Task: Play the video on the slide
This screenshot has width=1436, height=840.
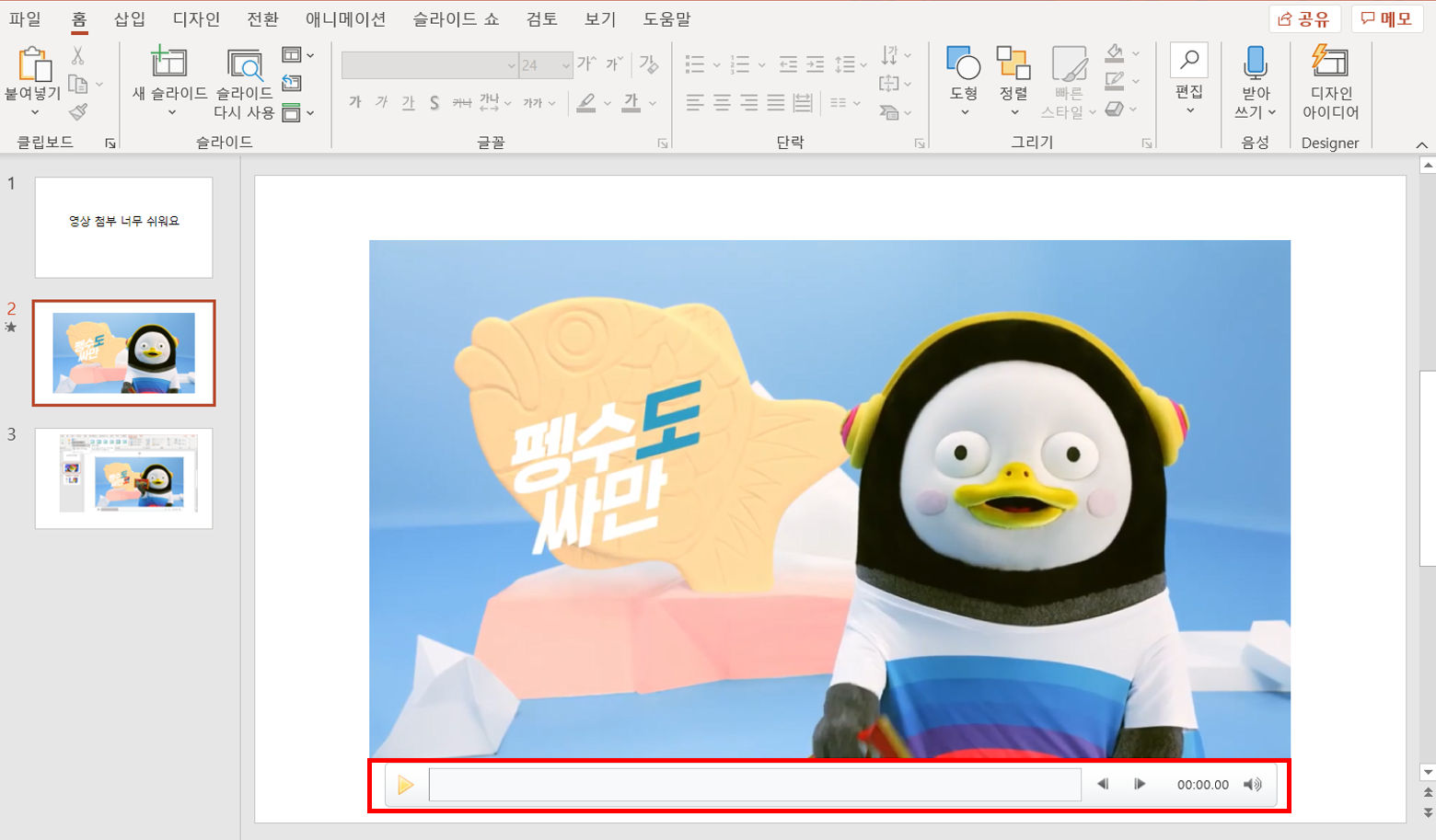Action: tap(405, 785)
